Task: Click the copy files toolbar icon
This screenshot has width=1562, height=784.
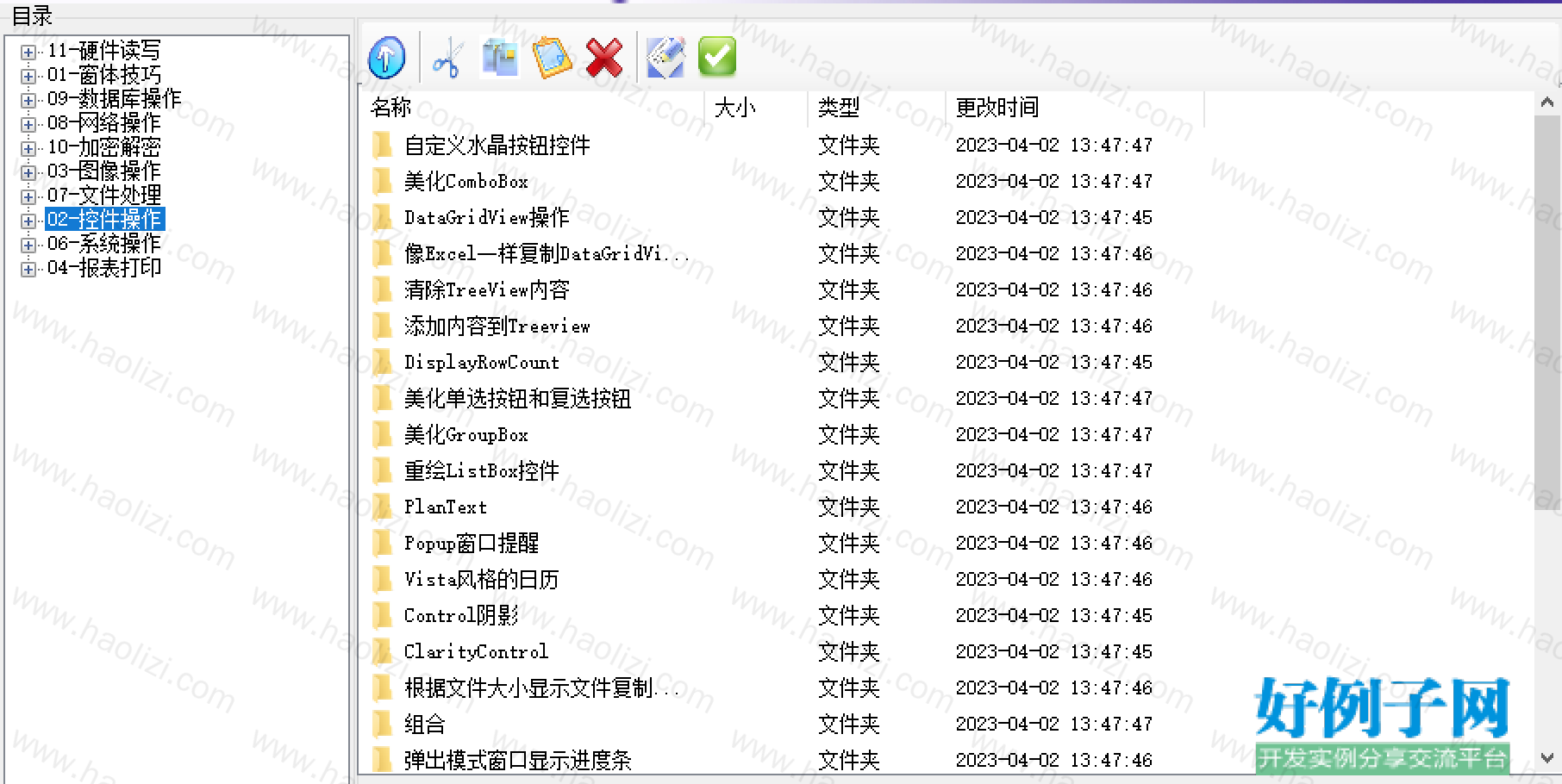Action: click(x=500, y=58)
